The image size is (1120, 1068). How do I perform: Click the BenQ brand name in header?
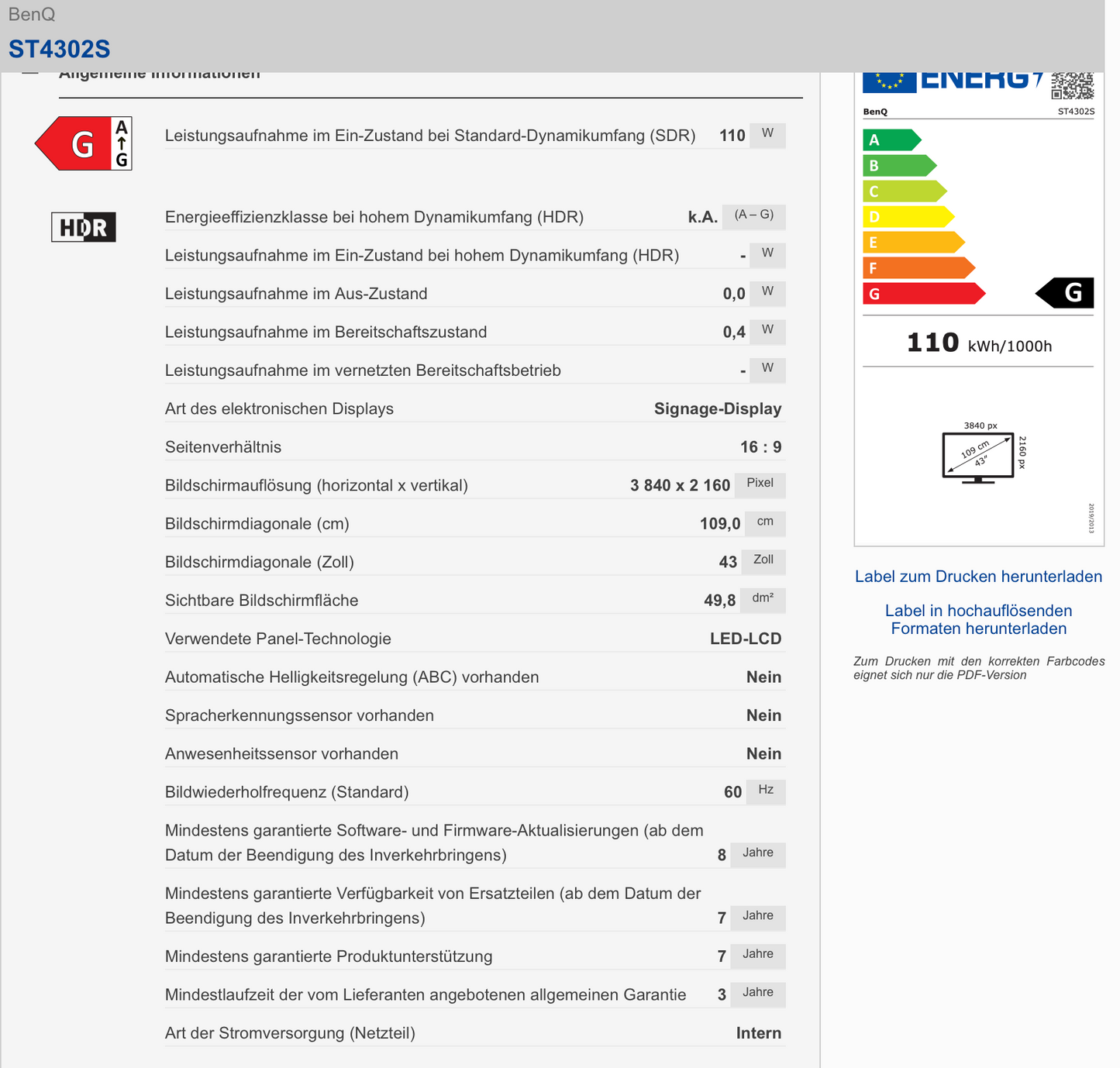[x=32, y=14]
